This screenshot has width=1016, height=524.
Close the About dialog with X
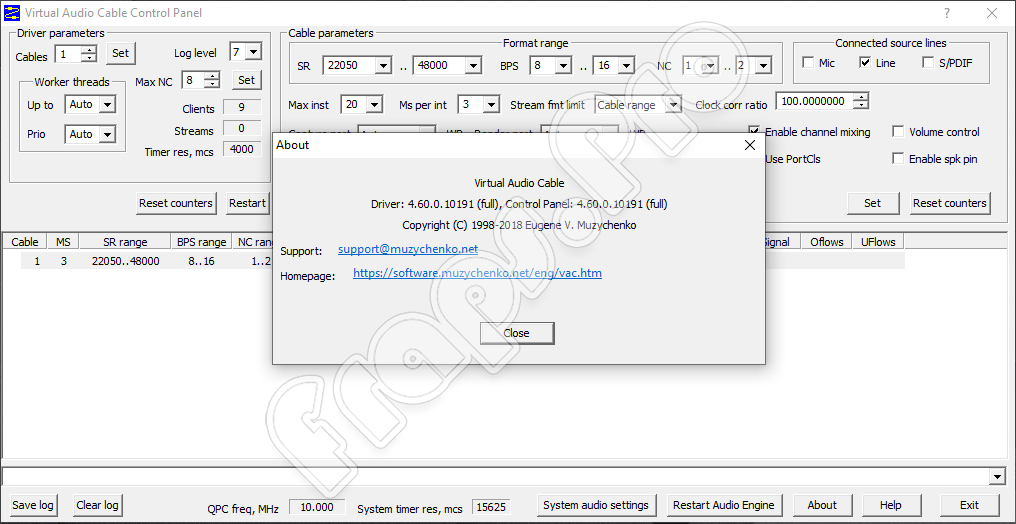(x=750, y=145)
